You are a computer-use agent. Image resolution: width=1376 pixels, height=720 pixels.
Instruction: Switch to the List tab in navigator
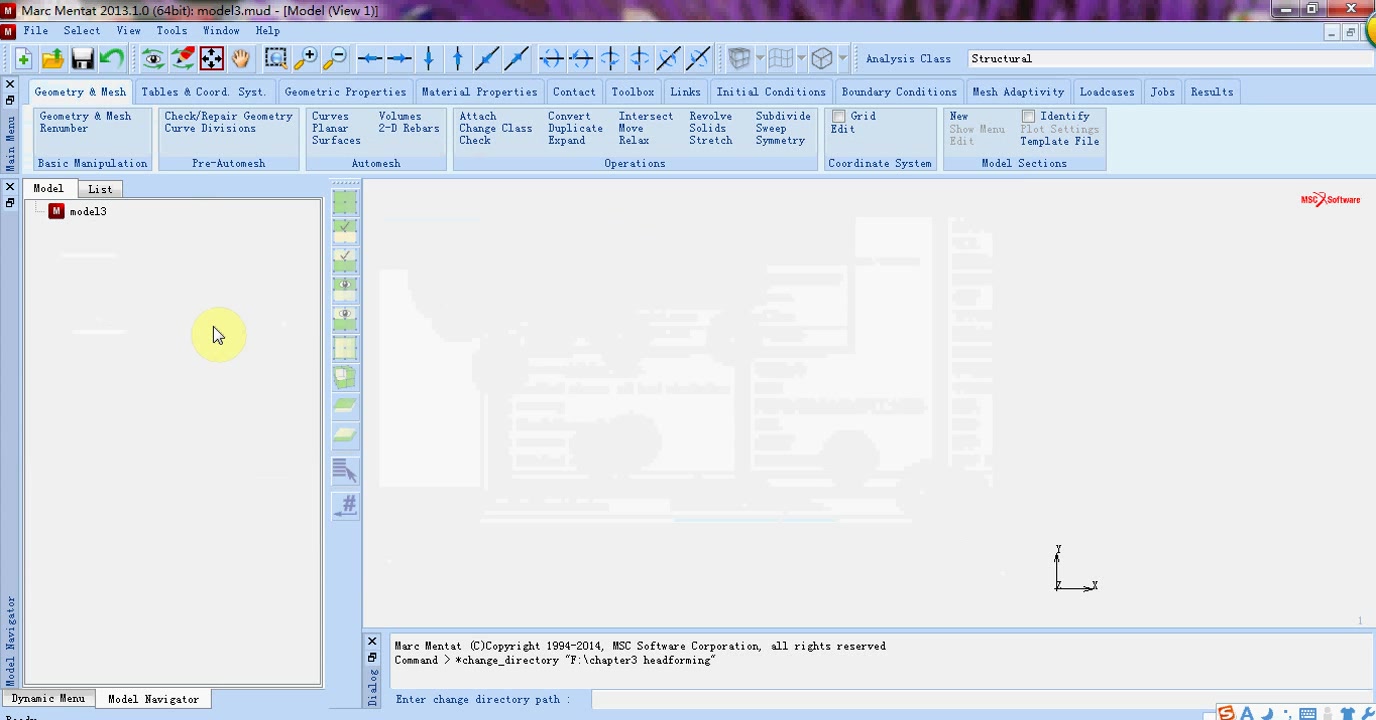coord(100,189)
